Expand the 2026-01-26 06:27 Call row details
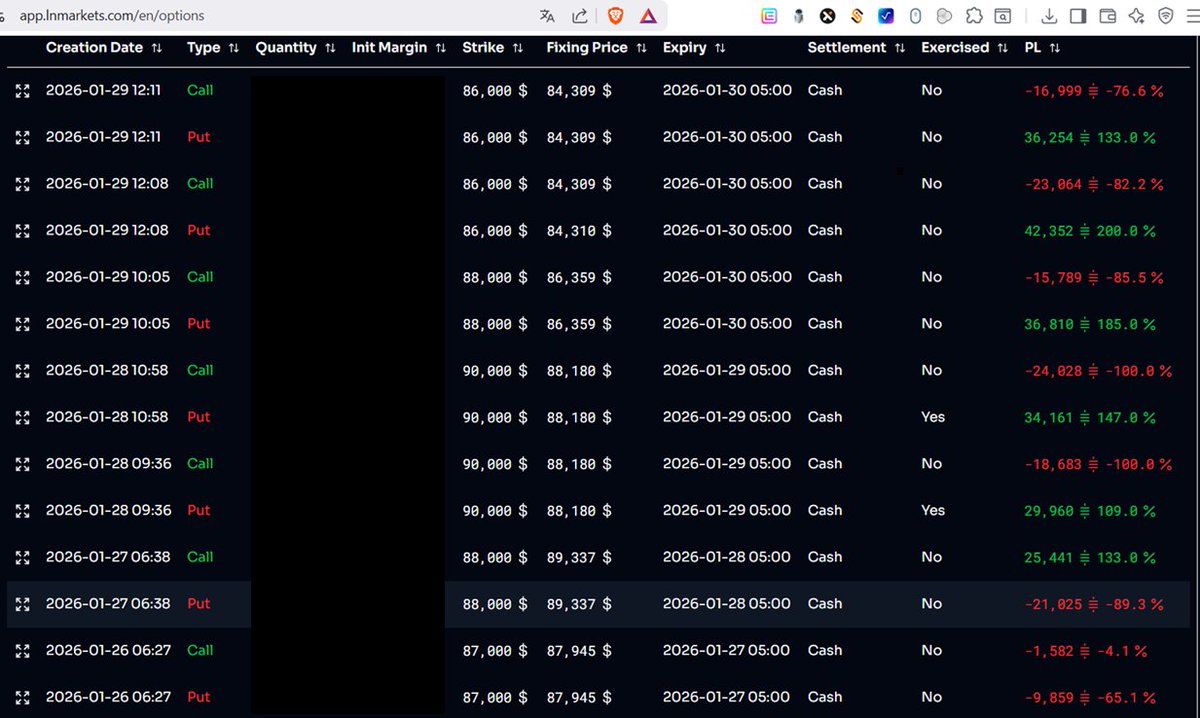 [x=23, y=651]
